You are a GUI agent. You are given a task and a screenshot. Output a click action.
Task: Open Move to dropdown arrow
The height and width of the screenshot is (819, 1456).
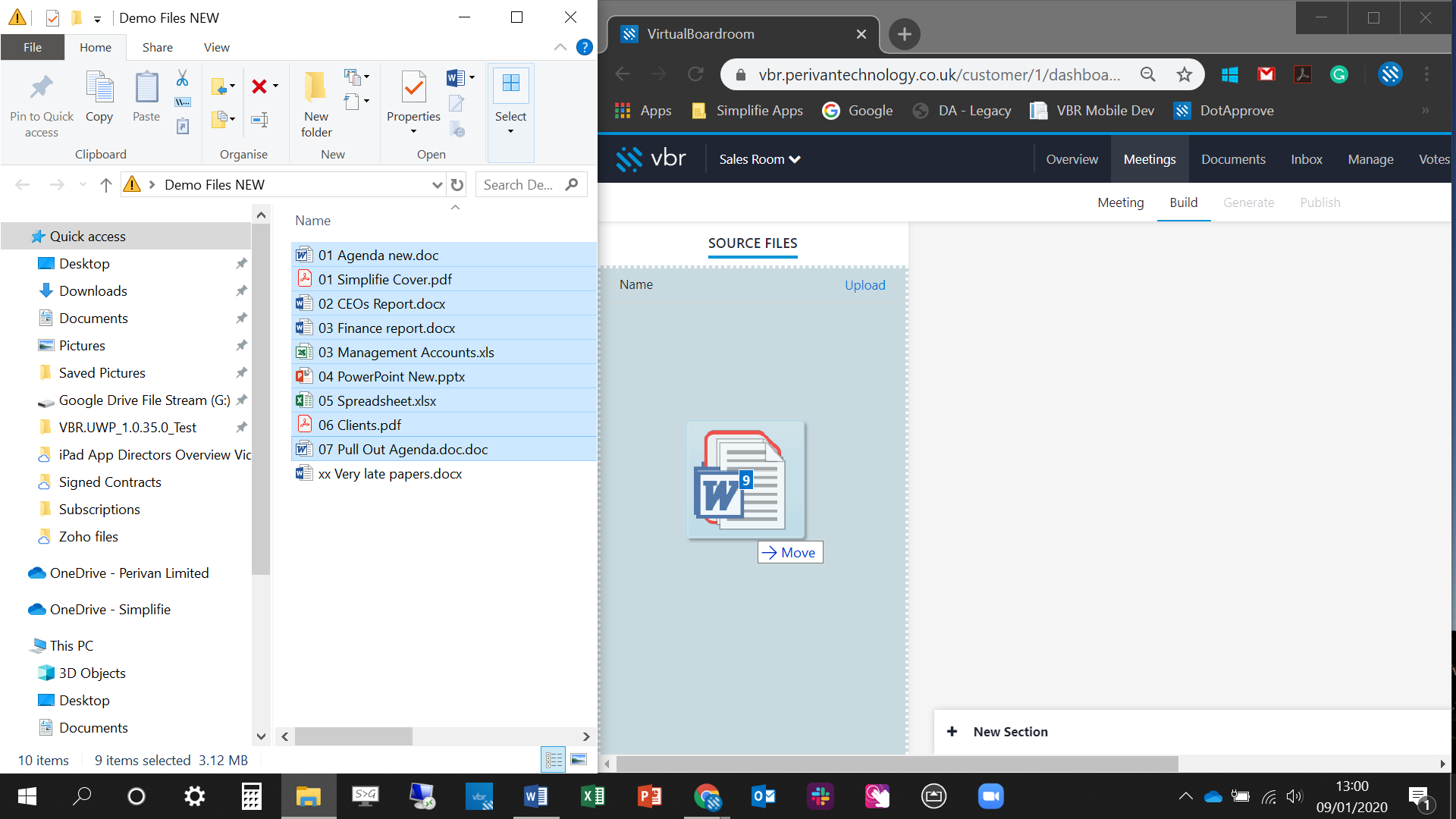click(233, 86)
